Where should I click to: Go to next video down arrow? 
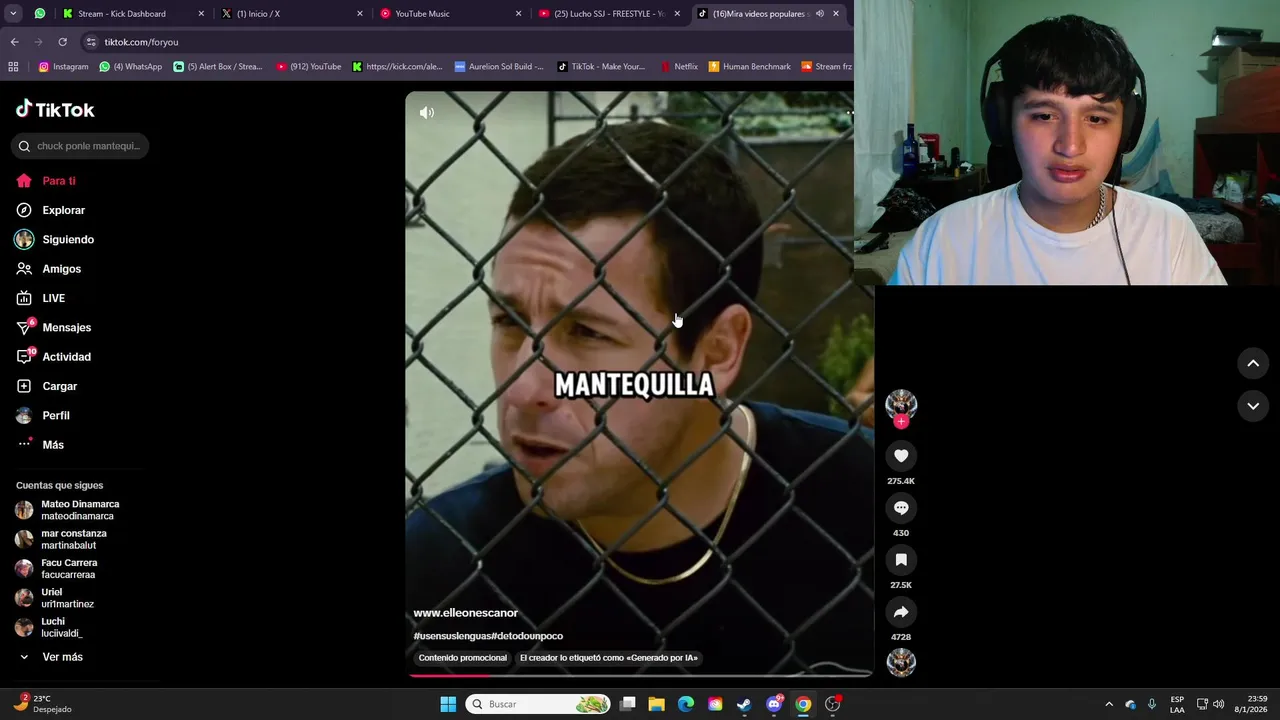[x=1253, y=406]
